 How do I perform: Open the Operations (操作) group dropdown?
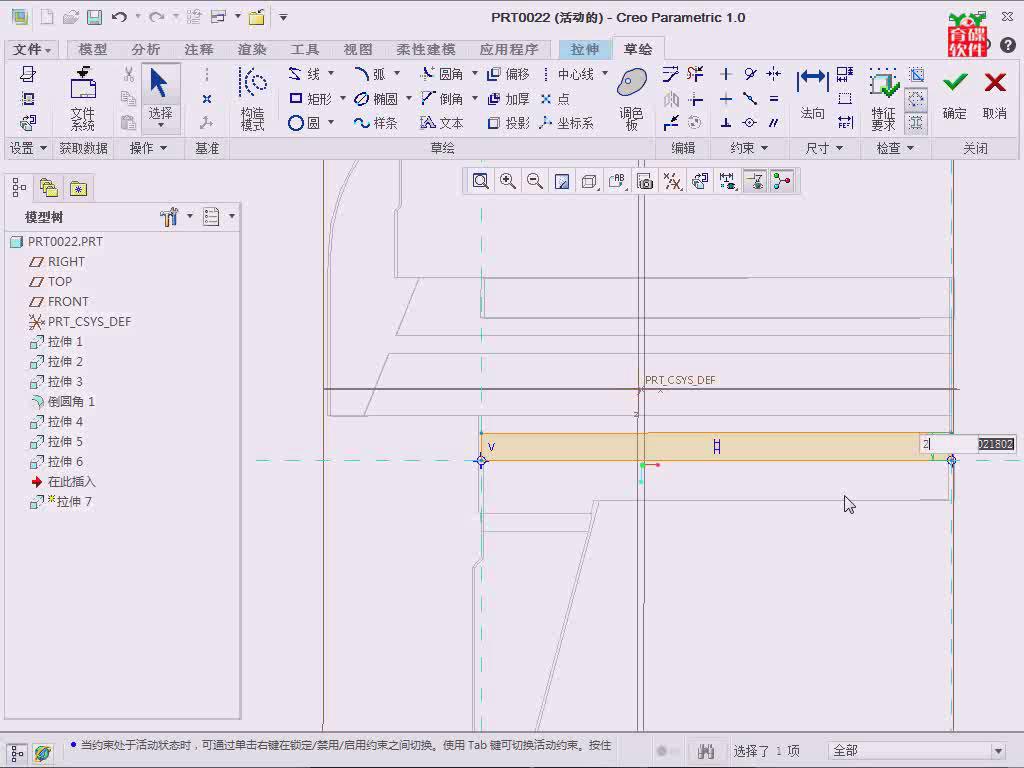pyautogui.click(x=148, y=148)
